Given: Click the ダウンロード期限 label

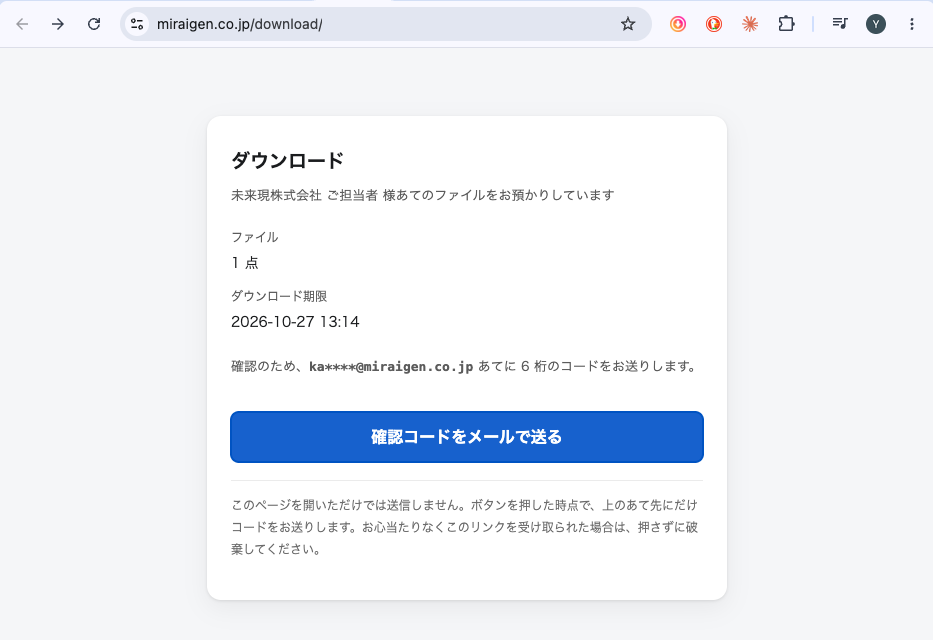Looking at the screenshot, I should [279, 296].
